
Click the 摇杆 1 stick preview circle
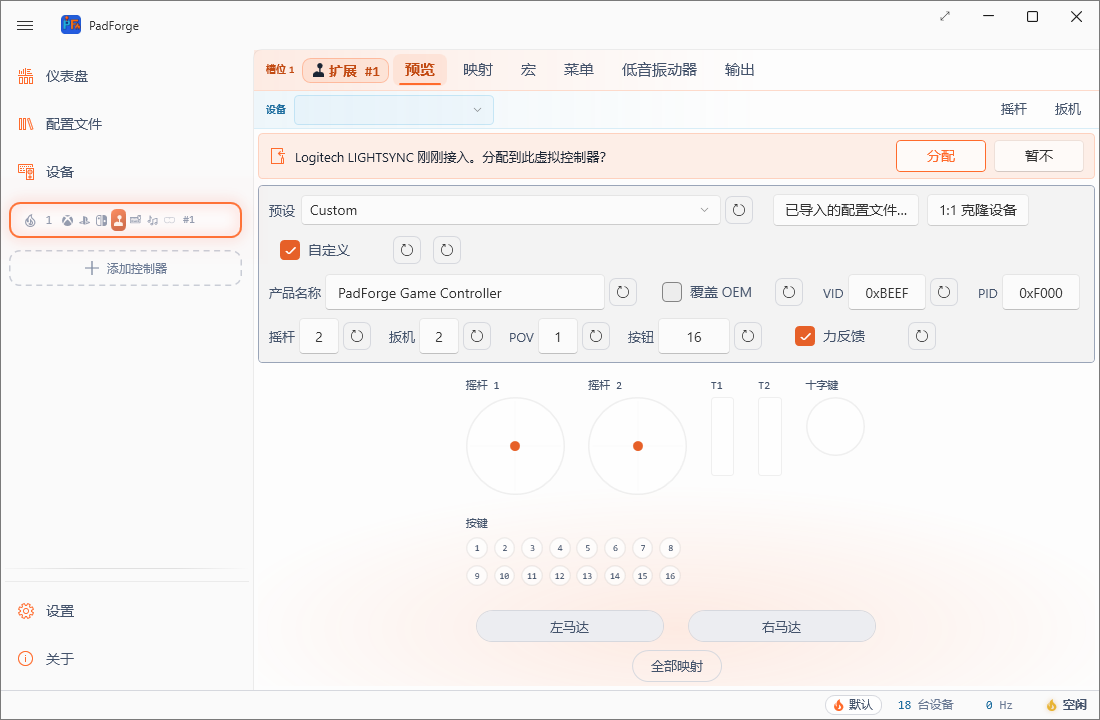click(x=515, y=446)
